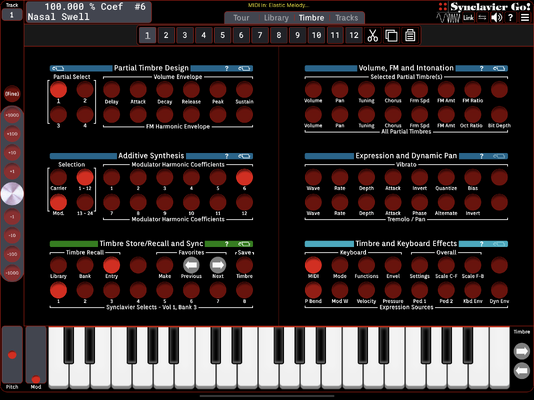
Task: Switch to the Library tab
Action: pos(276,18)
